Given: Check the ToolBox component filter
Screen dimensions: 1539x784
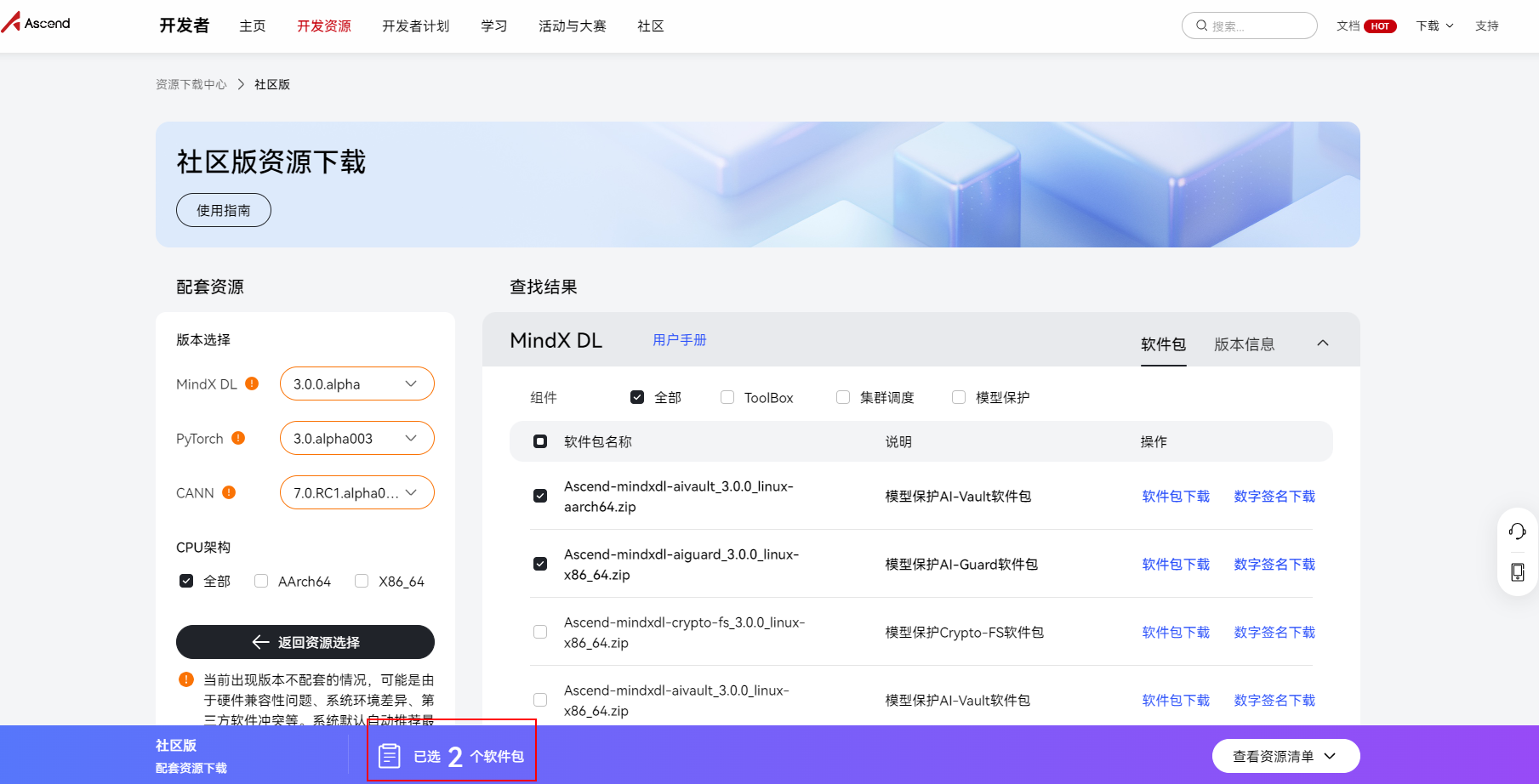Looking at the screenshot, I should pyautogui.click(x=727, y=397).
